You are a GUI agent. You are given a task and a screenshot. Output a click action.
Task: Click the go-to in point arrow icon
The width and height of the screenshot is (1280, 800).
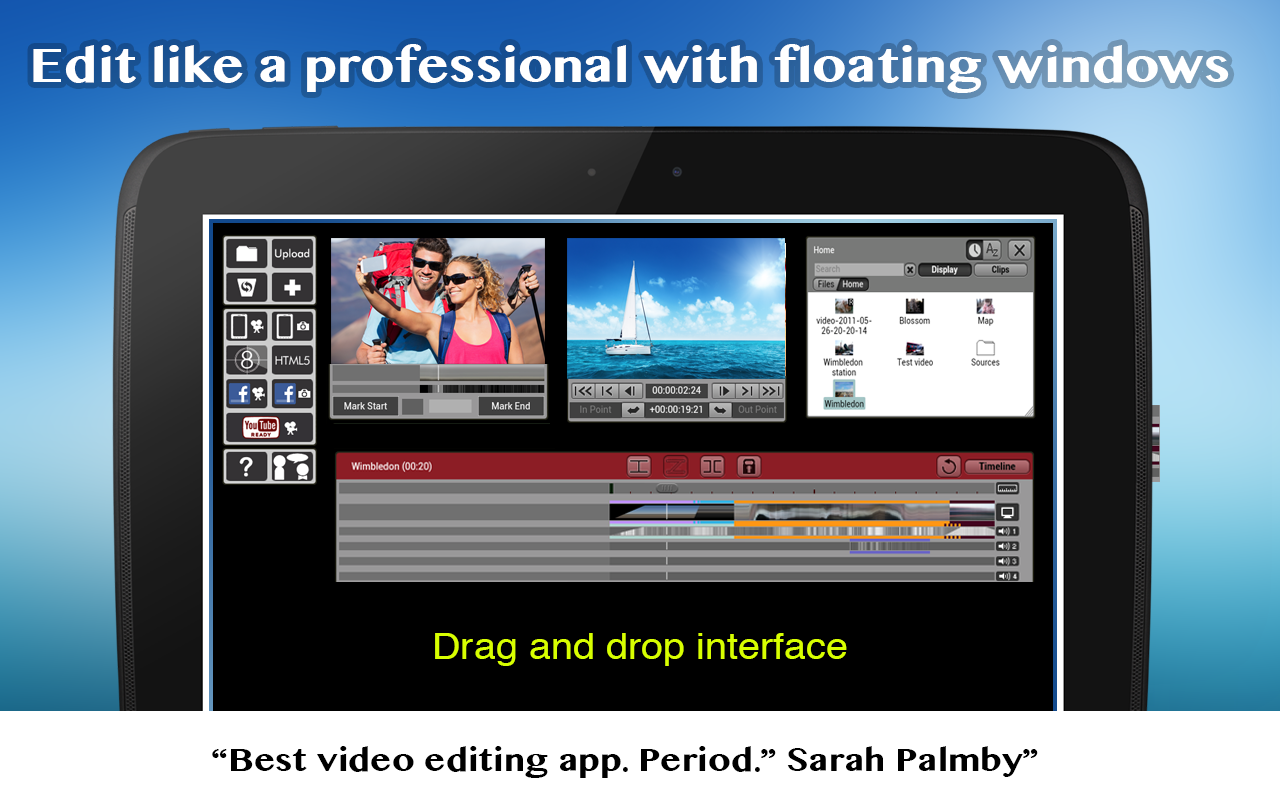click(x=633, y=410)
